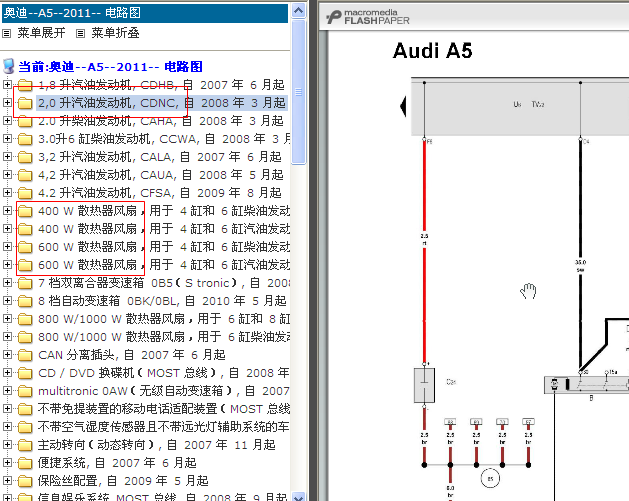Open 便捷系统, 自 2007 年 6 月起 entry
Viewport: 629px width, 501px height.
pyautogui.click(x=117, y=463)
